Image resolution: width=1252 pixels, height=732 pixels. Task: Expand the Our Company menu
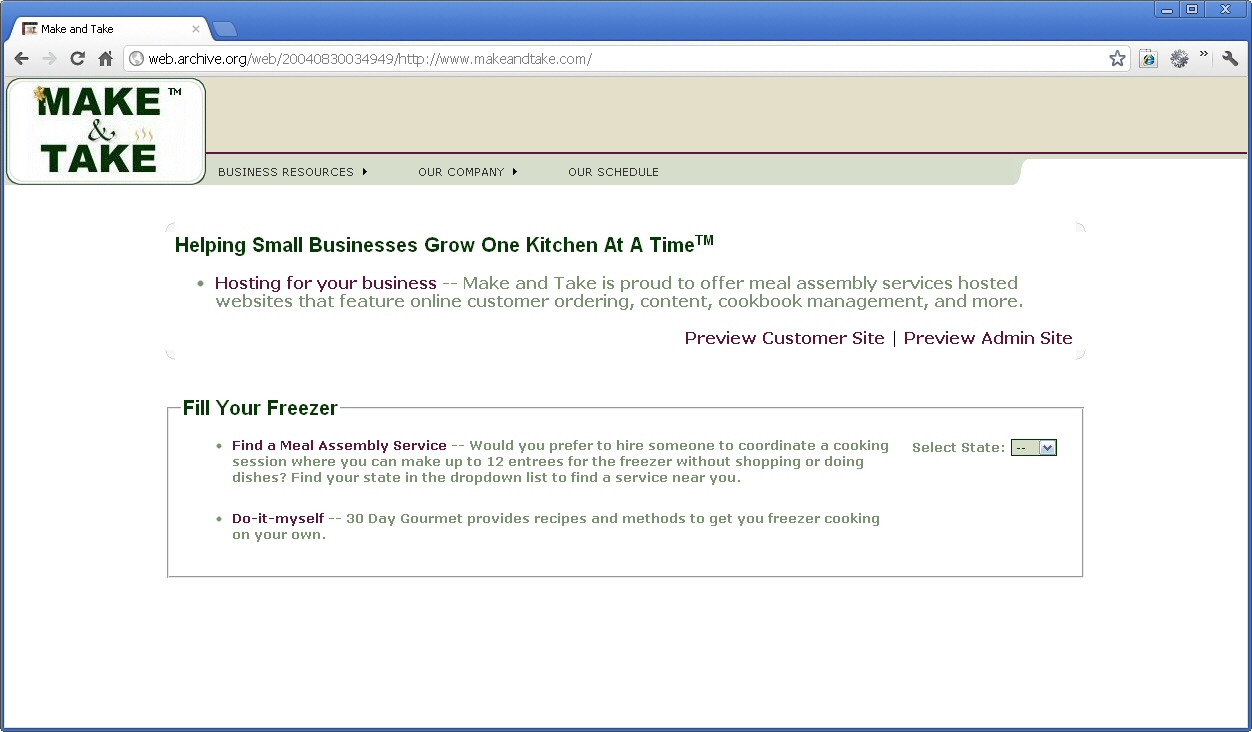pos(468,172)
